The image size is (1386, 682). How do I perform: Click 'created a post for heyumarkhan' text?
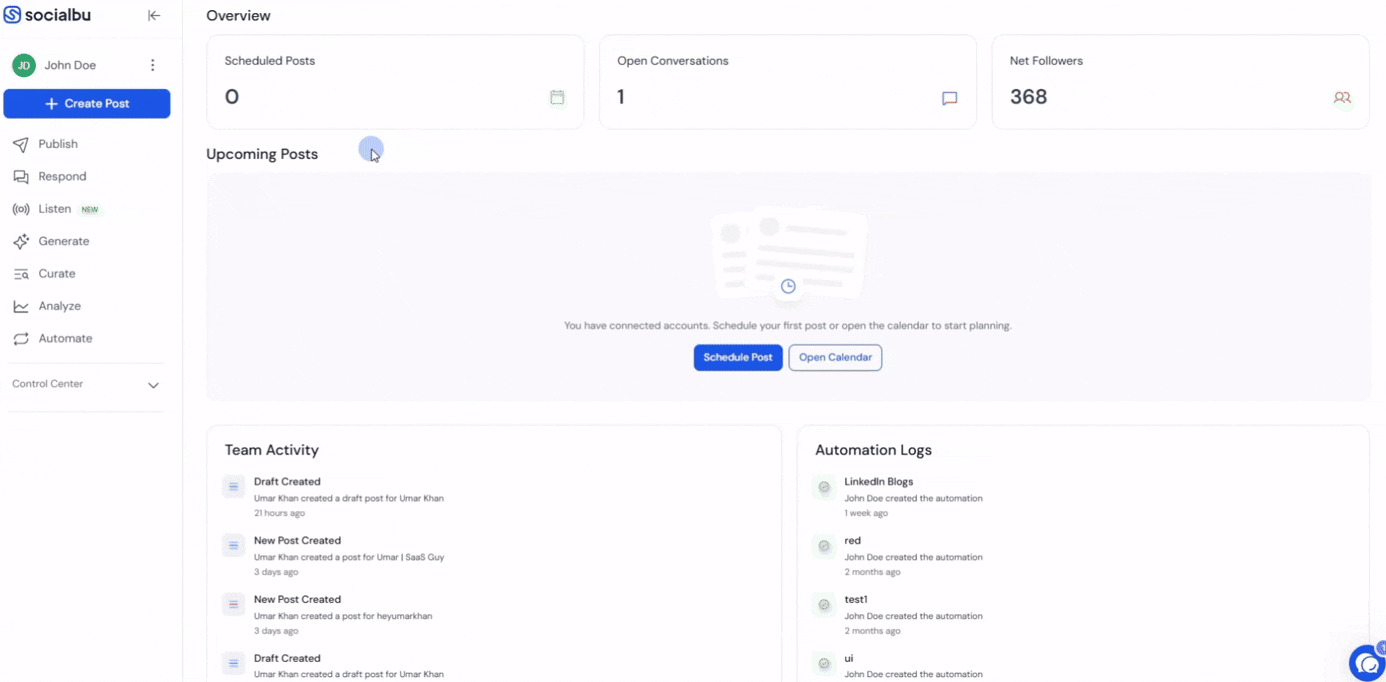(364, 616)
